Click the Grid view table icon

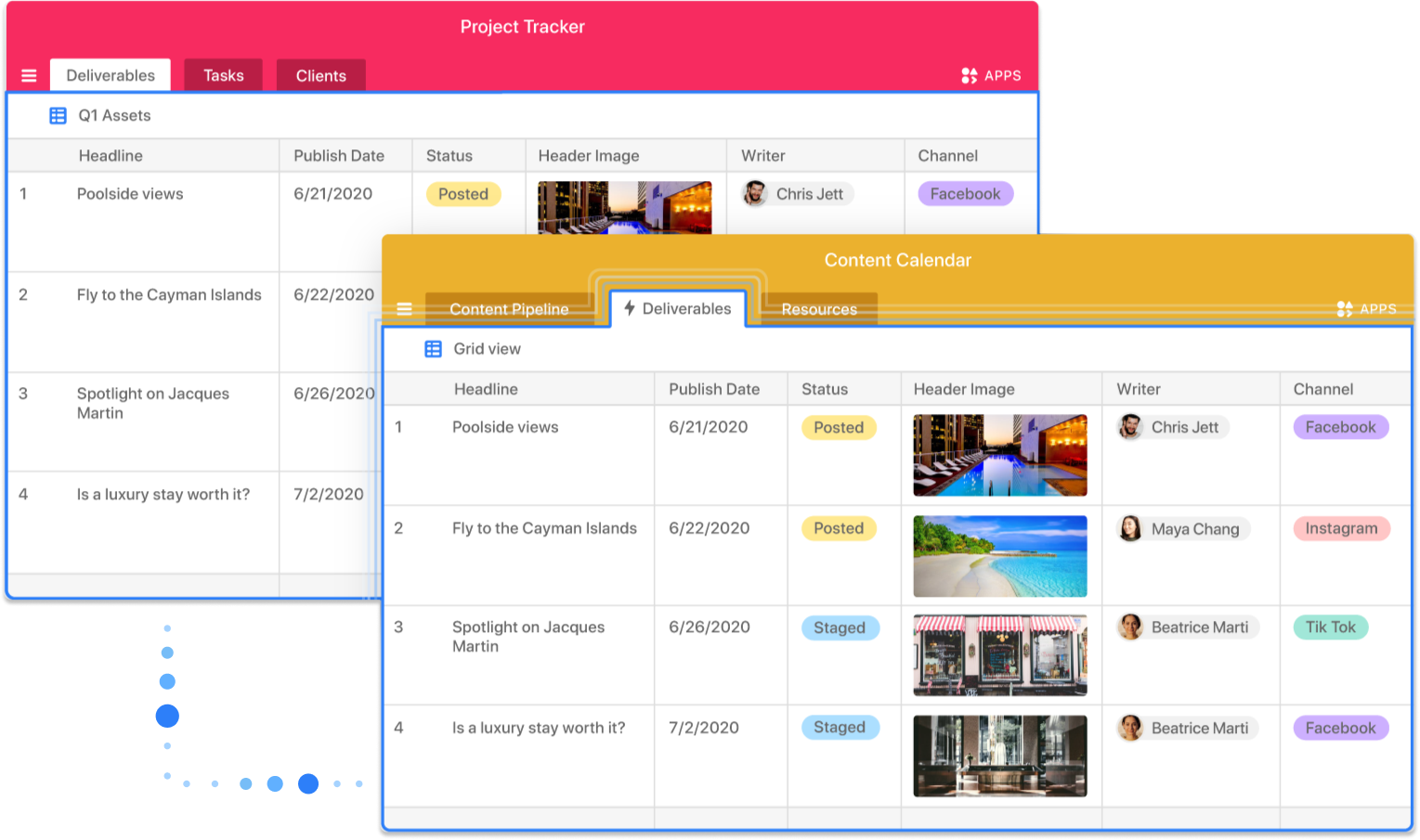point(433,349)
